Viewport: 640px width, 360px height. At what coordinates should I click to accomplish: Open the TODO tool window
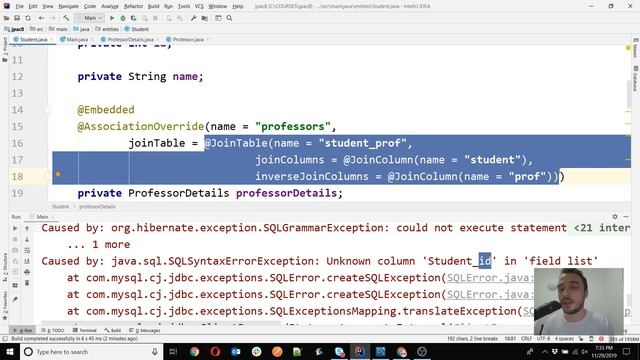[x=53, y=330]
